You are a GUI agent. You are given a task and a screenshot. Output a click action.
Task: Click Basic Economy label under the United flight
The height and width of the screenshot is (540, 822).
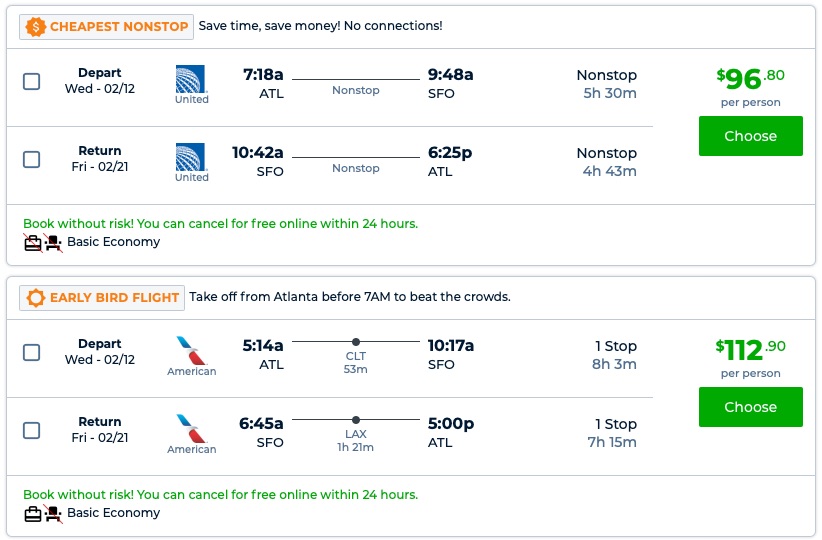pyautogui.click(x=113, y=242)
